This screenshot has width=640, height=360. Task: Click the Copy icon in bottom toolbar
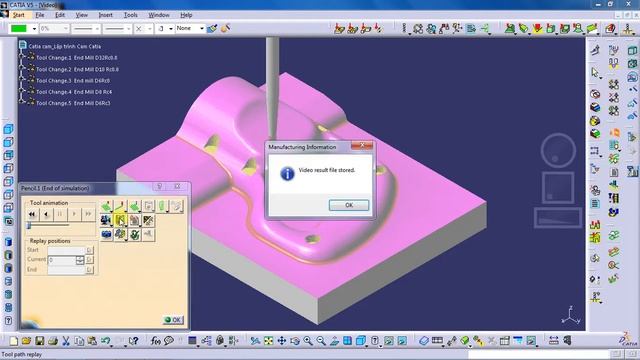point(79,341)
